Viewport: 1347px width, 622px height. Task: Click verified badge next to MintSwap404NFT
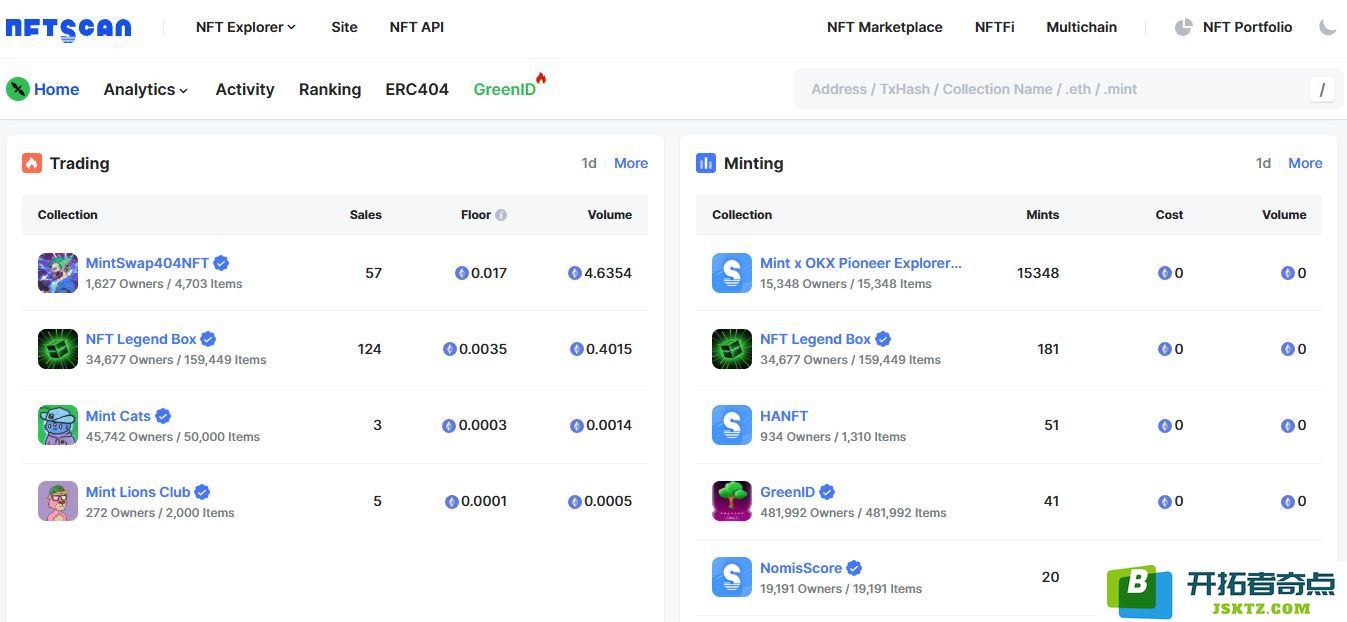tap(221, 263)
